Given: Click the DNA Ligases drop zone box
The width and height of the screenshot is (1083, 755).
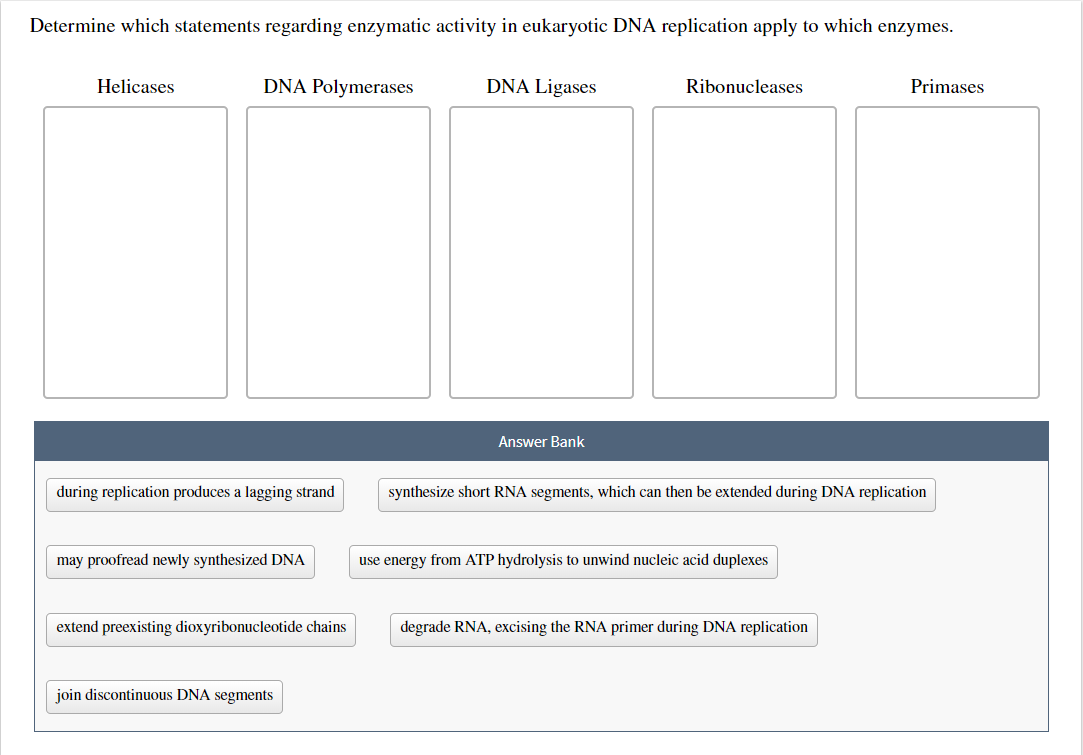Looking at the screenshot, I should (541, 250).
